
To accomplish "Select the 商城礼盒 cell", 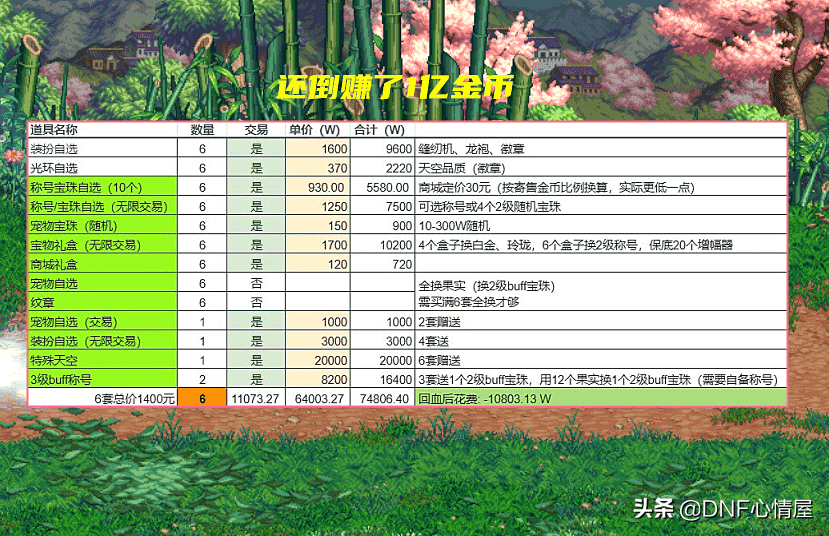I will pyautogui.click(x=103, y=264).
